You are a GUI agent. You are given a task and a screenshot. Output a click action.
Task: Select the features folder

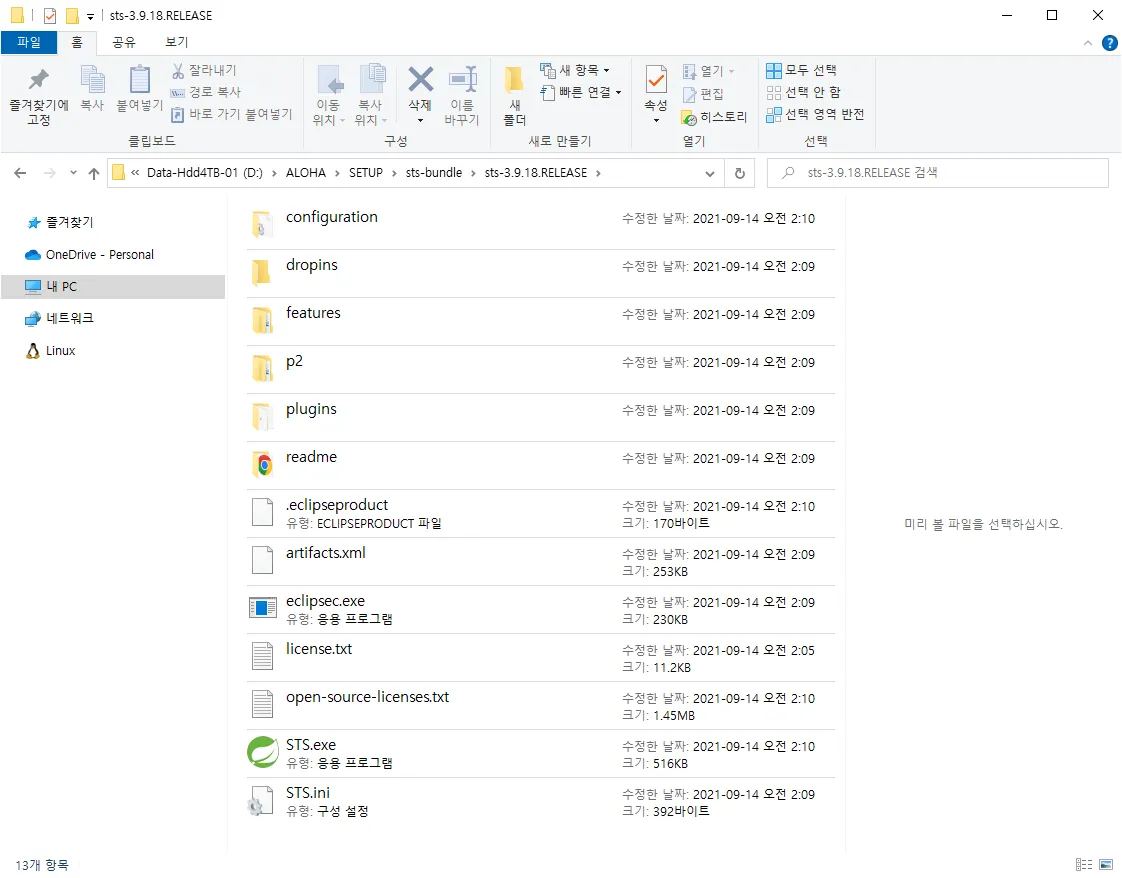(540, 321)
